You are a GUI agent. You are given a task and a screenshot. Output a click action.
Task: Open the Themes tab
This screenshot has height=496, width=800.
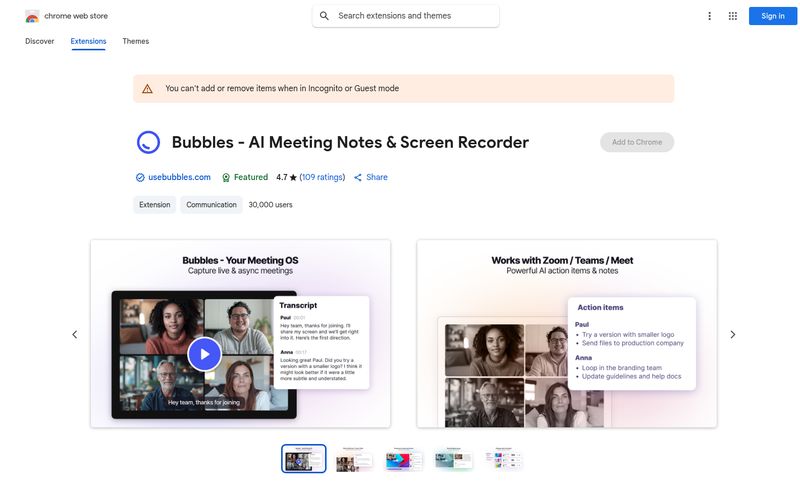[x=136, y=41]
